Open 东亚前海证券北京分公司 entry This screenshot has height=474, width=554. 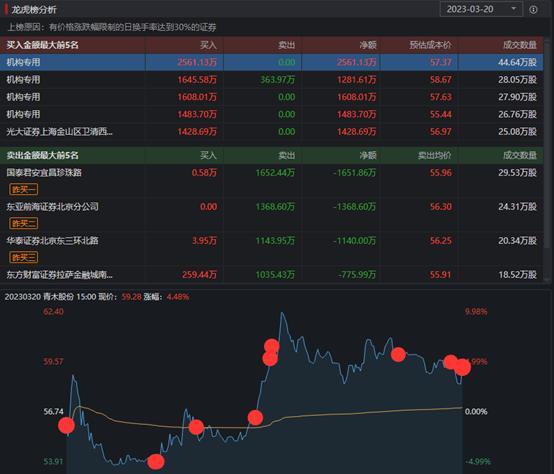(x=52, y=207)
